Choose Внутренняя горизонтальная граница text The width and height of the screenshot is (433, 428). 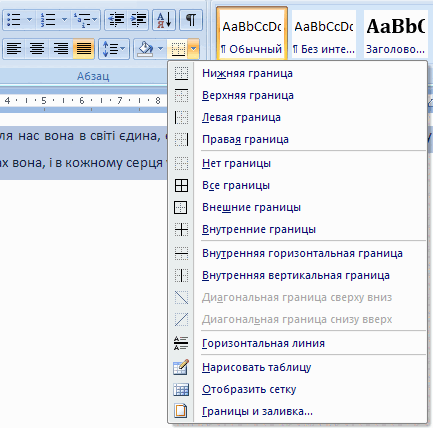pos(302,253)
